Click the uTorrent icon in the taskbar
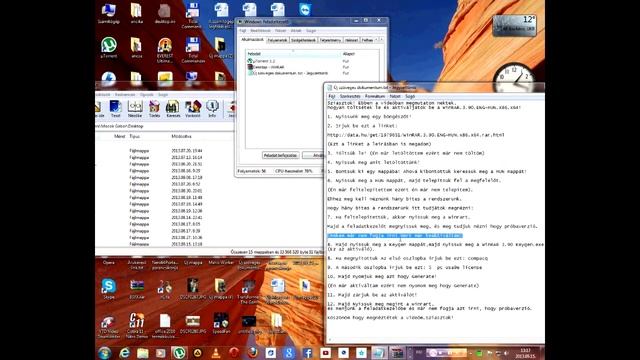 pos(179,353)
